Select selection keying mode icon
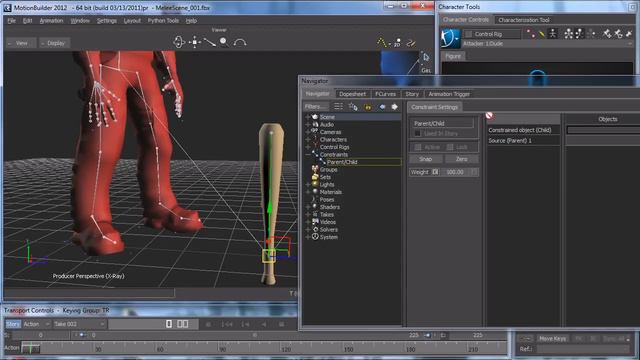This screenshot has height=360, width=640. 580,33
